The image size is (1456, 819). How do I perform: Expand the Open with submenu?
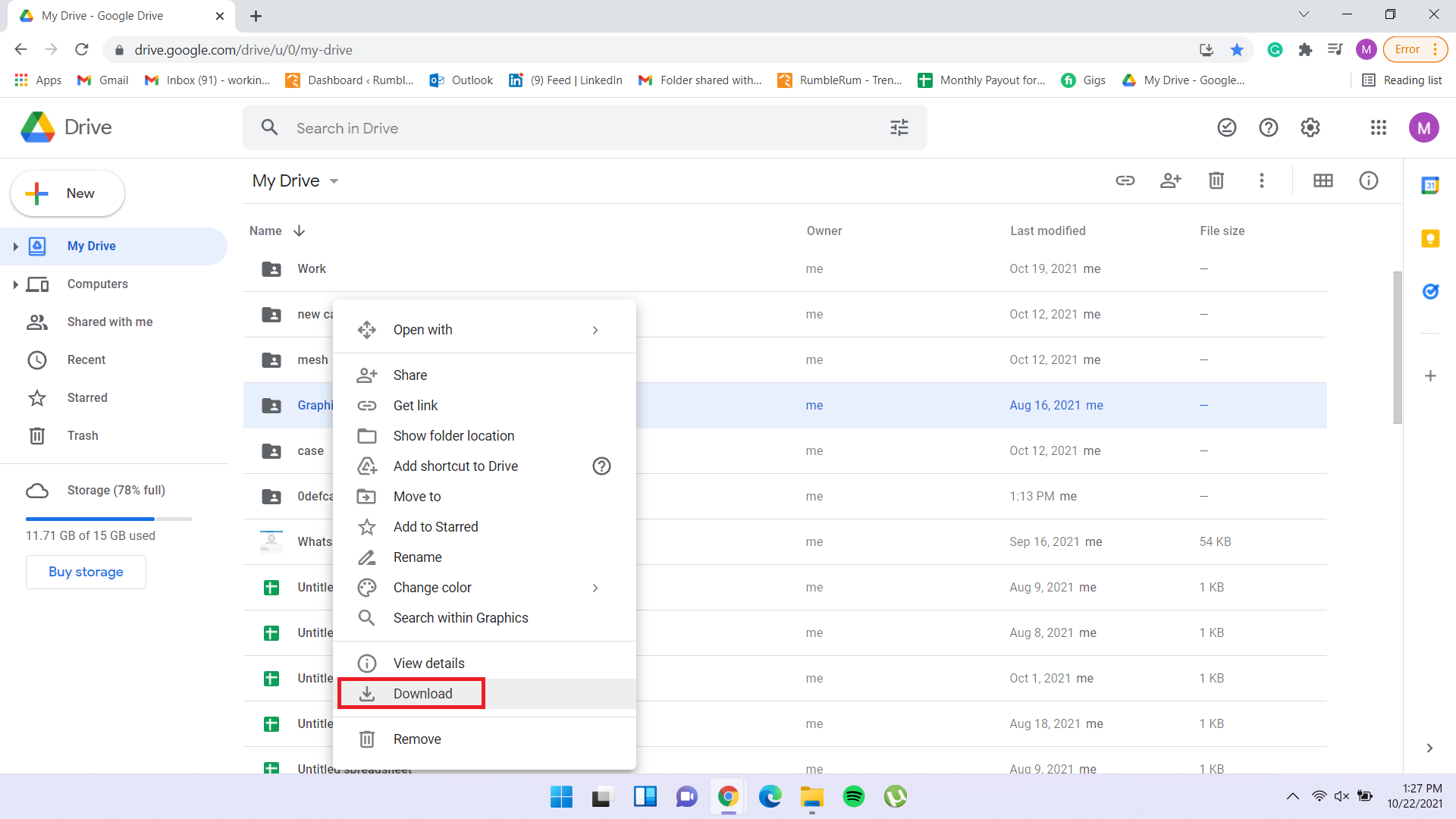(595, 330)
